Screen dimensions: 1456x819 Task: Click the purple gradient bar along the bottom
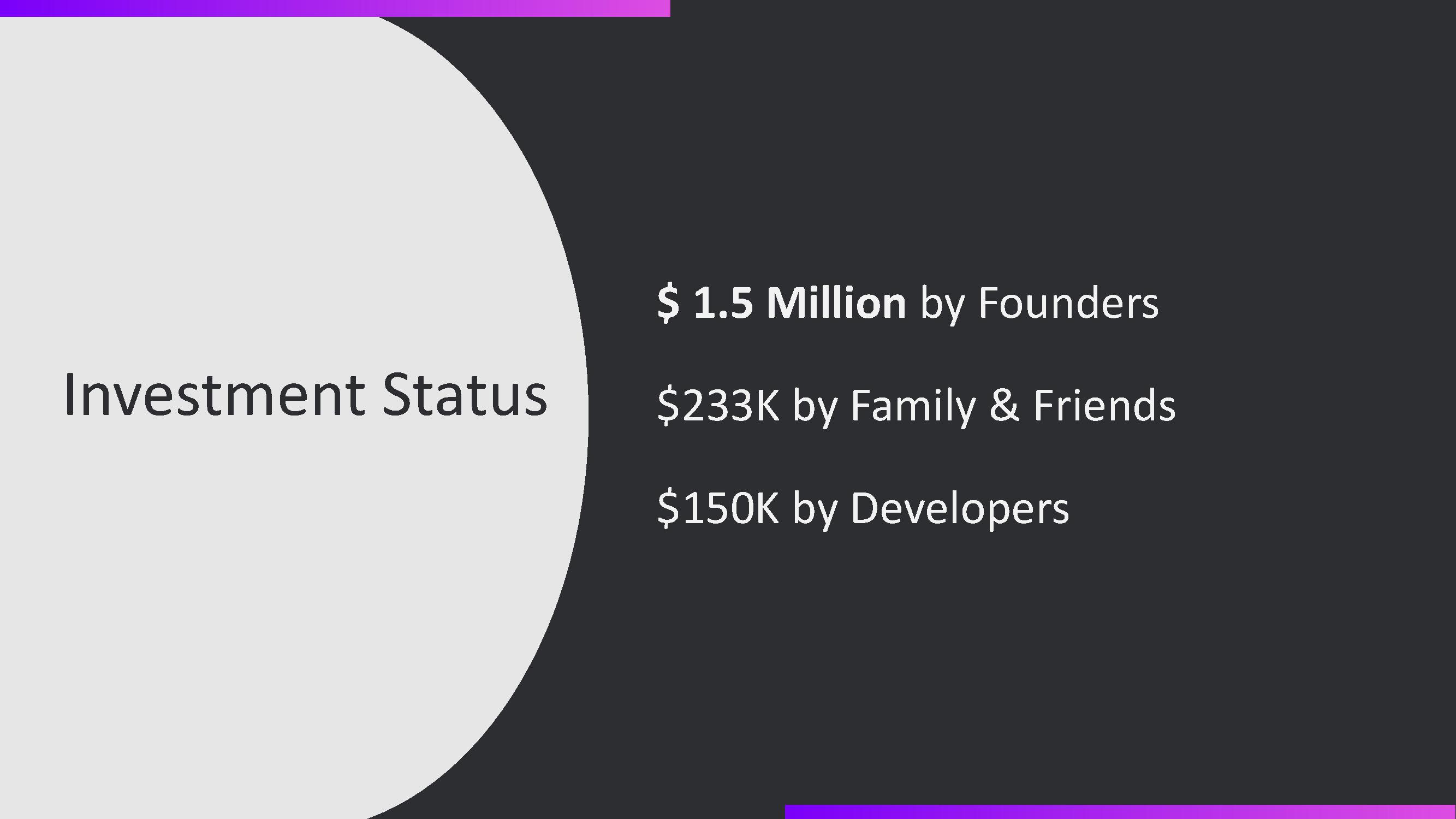point(1120,812)
